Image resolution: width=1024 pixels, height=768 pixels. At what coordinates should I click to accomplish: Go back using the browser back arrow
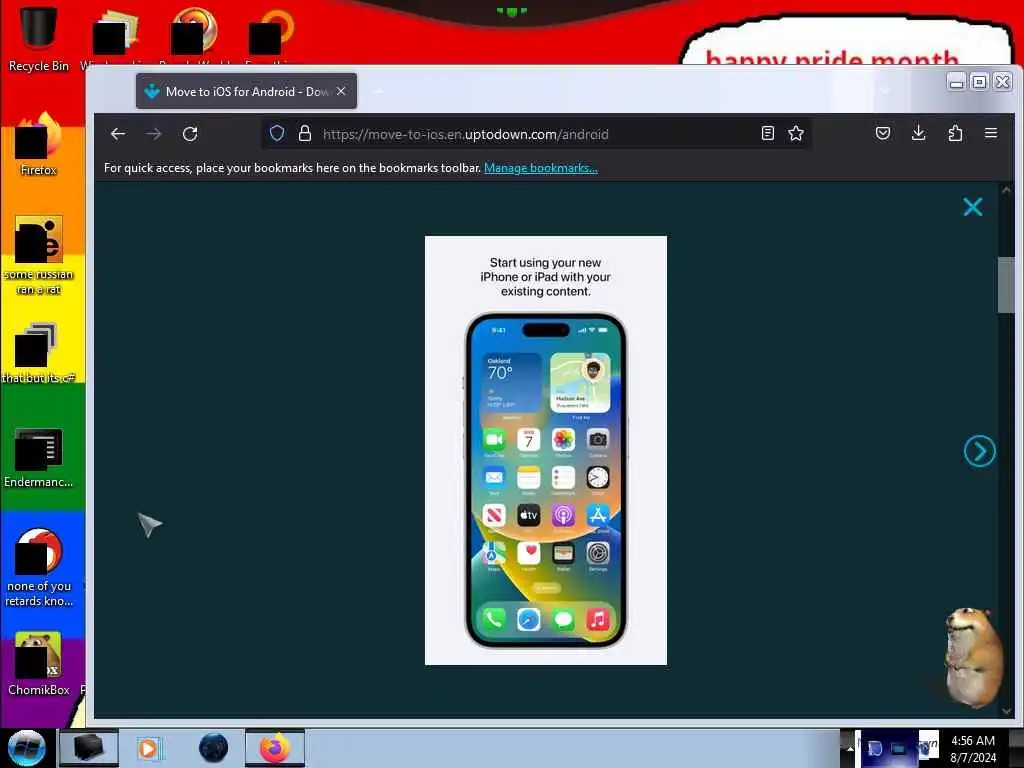pos(118,134)
